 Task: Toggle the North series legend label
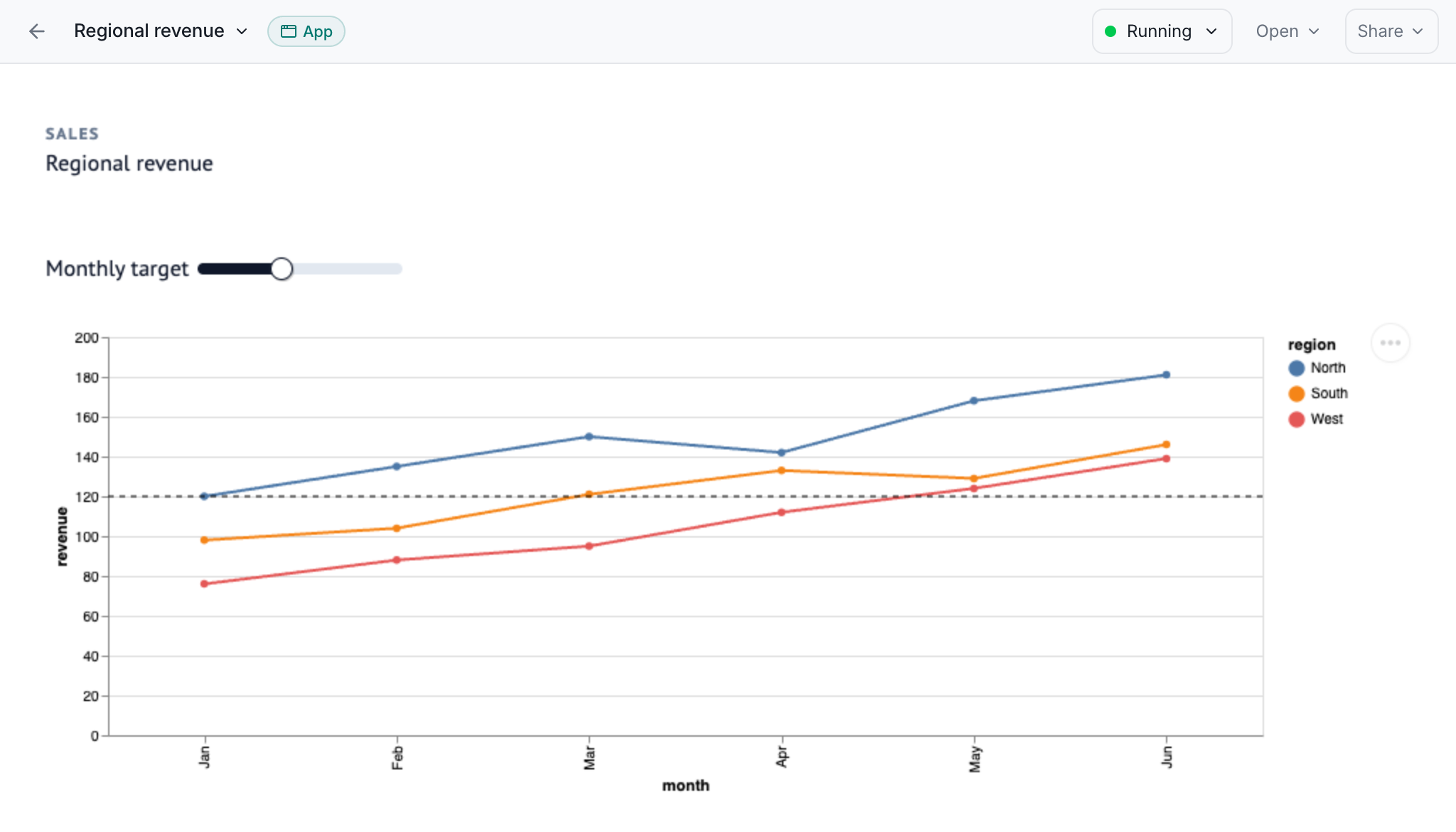[1327, 368]
